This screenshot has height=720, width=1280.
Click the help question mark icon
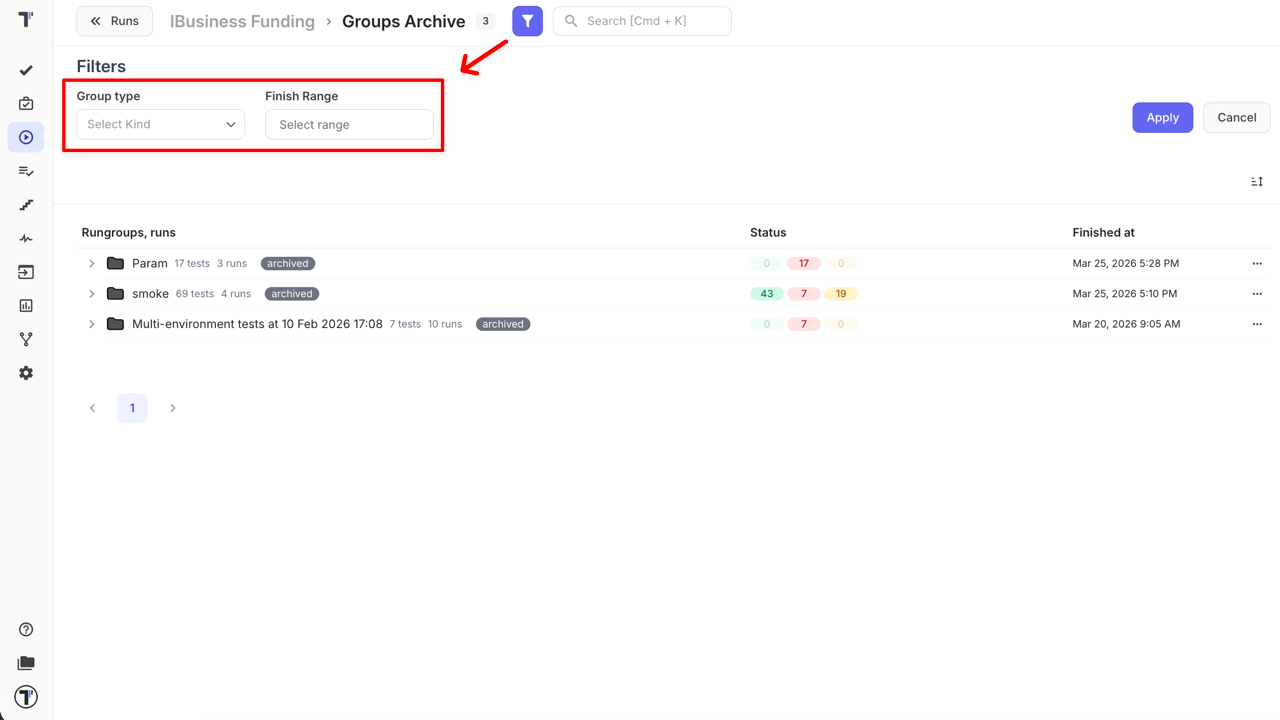tap(26, 630)
